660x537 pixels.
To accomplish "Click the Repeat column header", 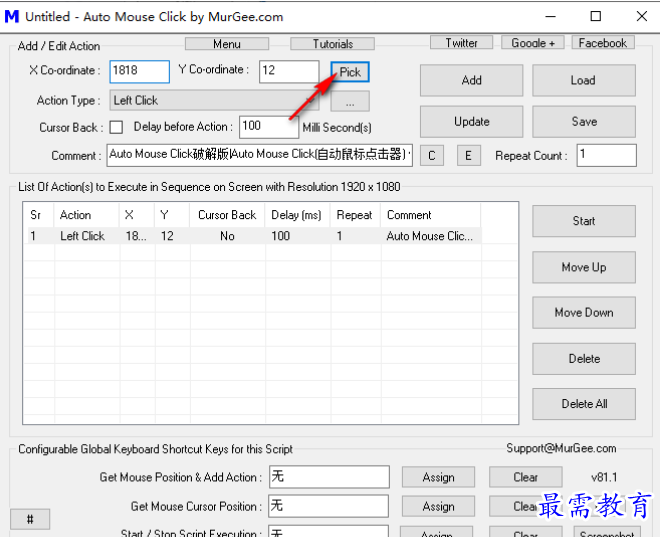I will [355, 215].
